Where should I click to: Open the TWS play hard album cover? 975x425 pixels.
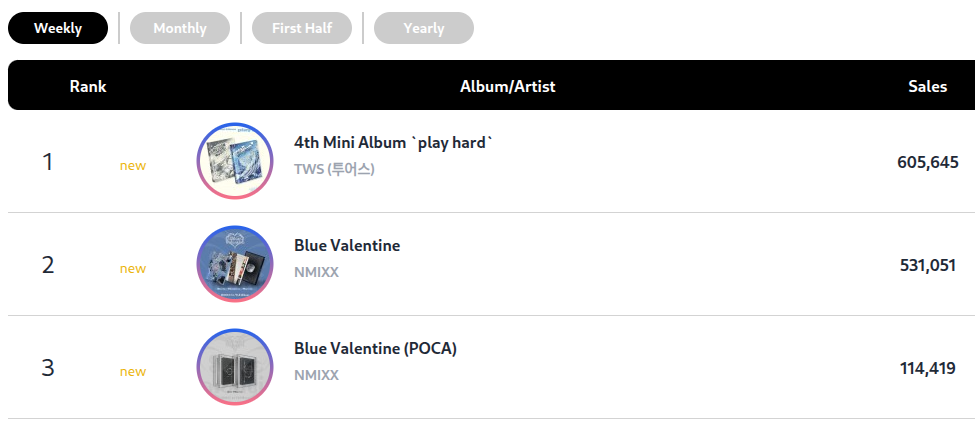[x=235, y=161]
